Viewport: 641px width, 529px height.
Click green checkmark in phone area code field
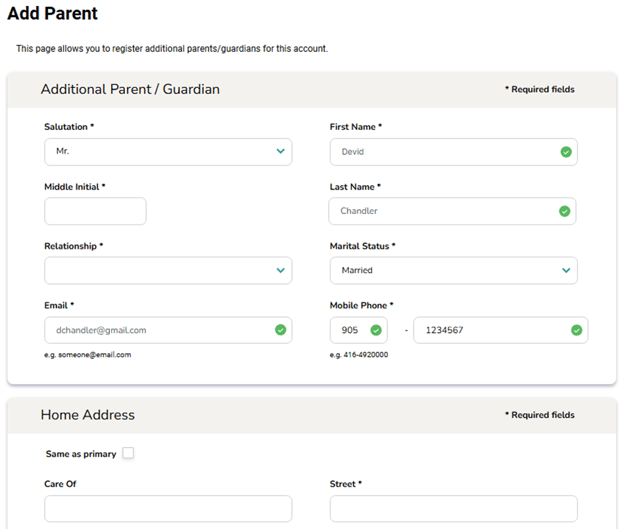tap(376, 330)
